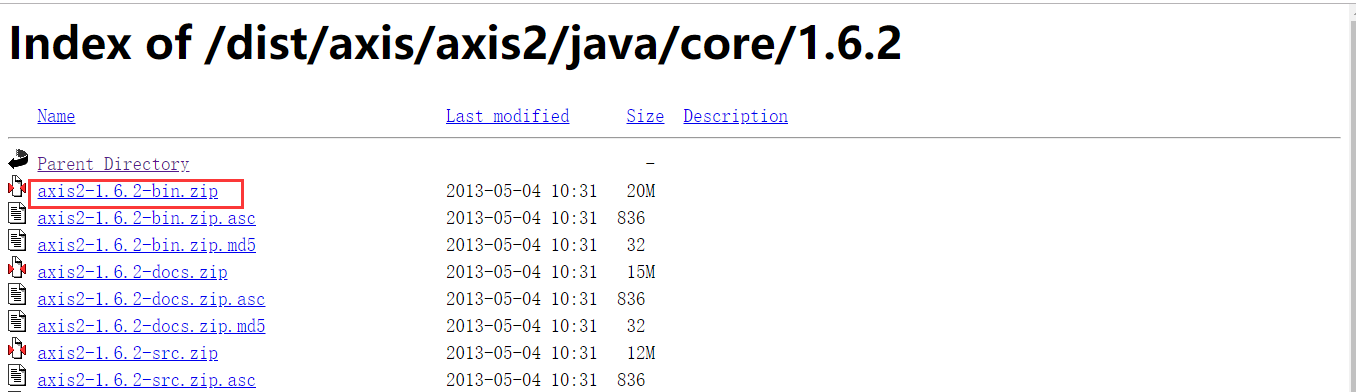The height and width of the screenshot is (392, 1356).
Task: Click the modified date of axis2-1.6.2-src.zip
Action: coord(521,353)
